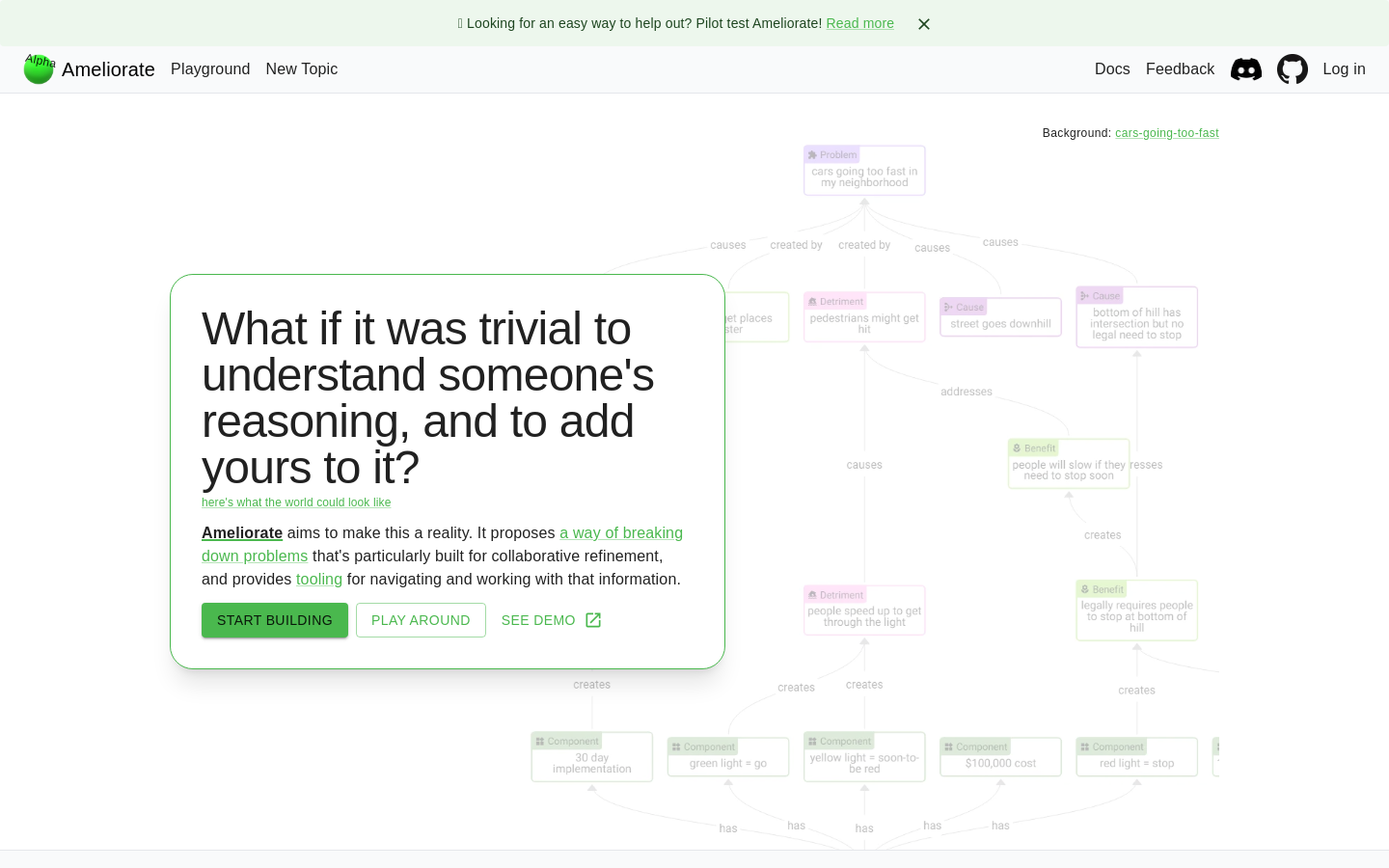Click Log in
The width and height of the screenshot is (1389, 868).
point(1344,69)
